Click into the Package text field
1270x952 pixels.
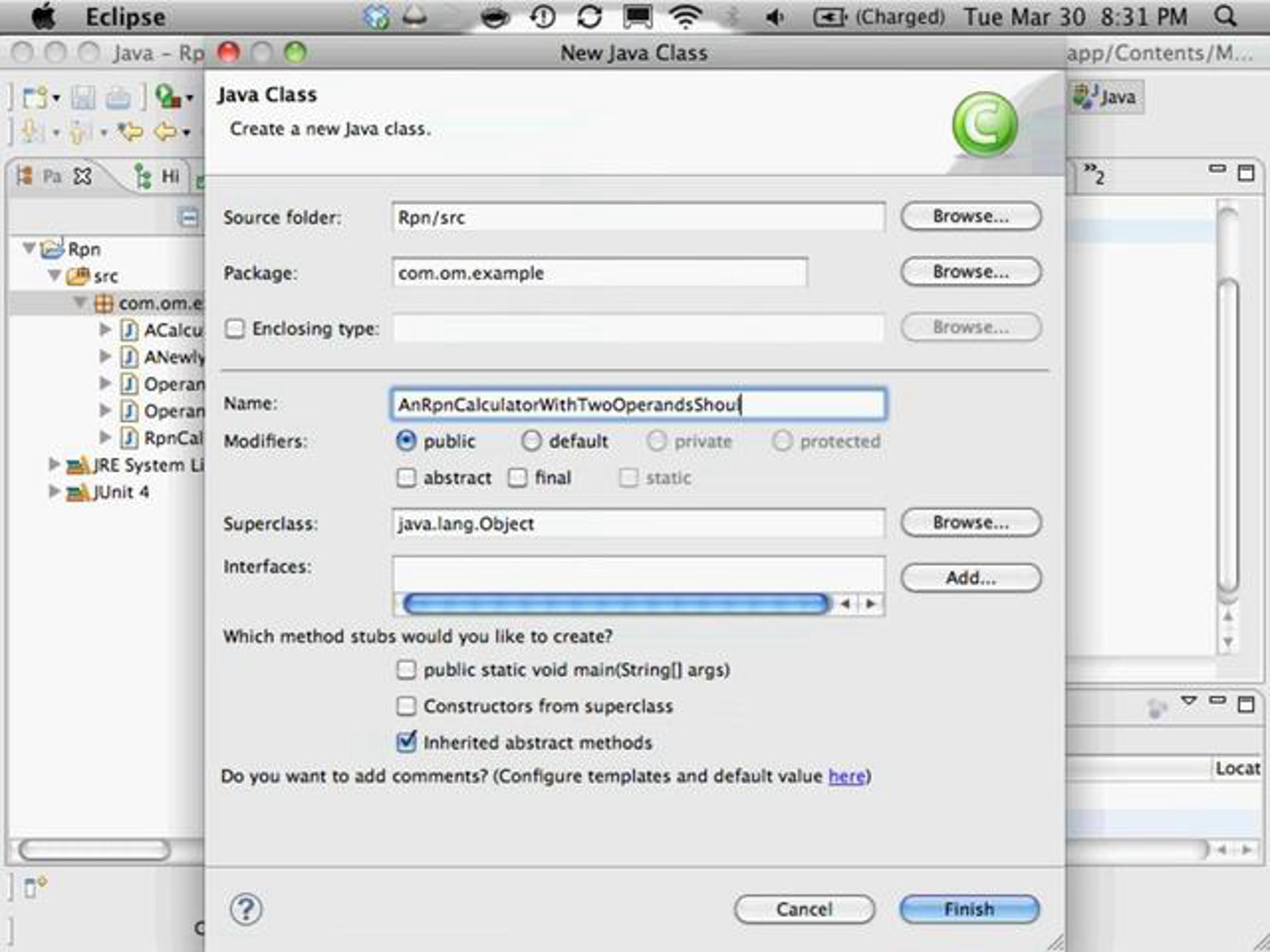coord(600,272)
